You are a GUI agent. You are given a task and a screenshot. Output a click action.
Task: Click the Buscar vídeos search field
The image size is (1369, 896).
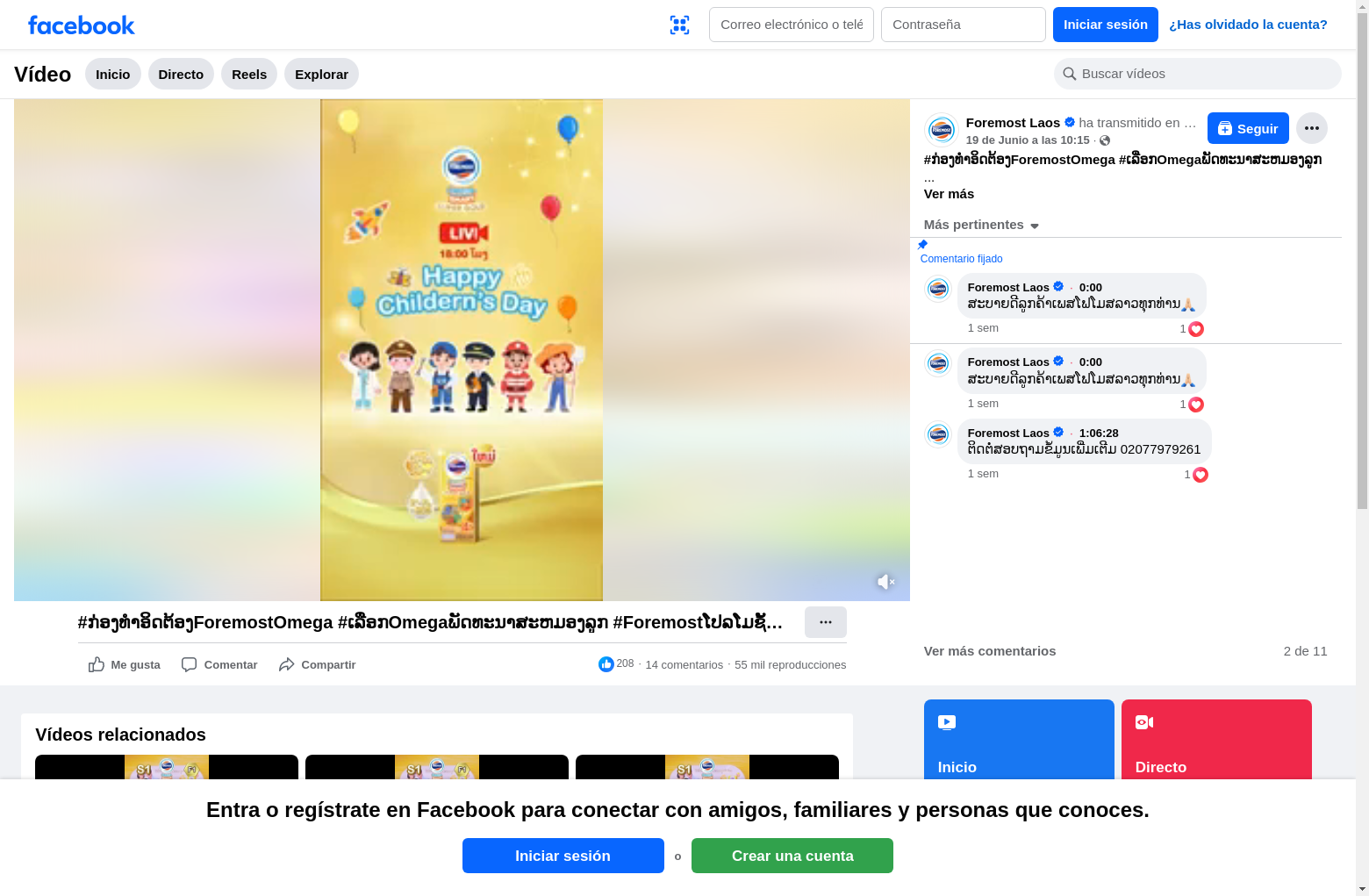tap(1198, 74)
